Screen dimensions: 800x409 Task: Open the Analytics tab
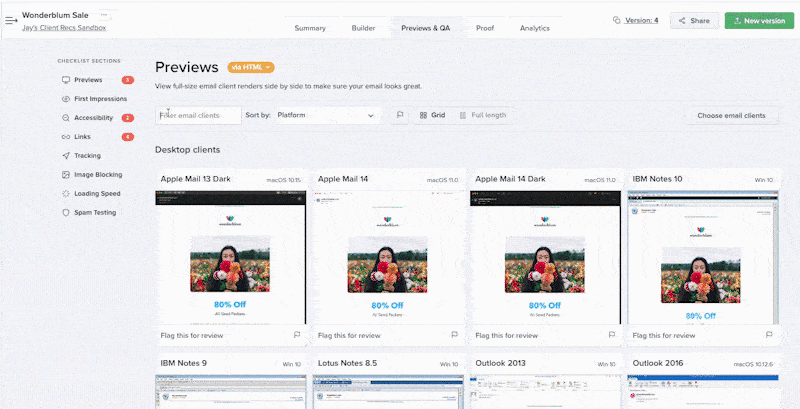click(535, 28)
